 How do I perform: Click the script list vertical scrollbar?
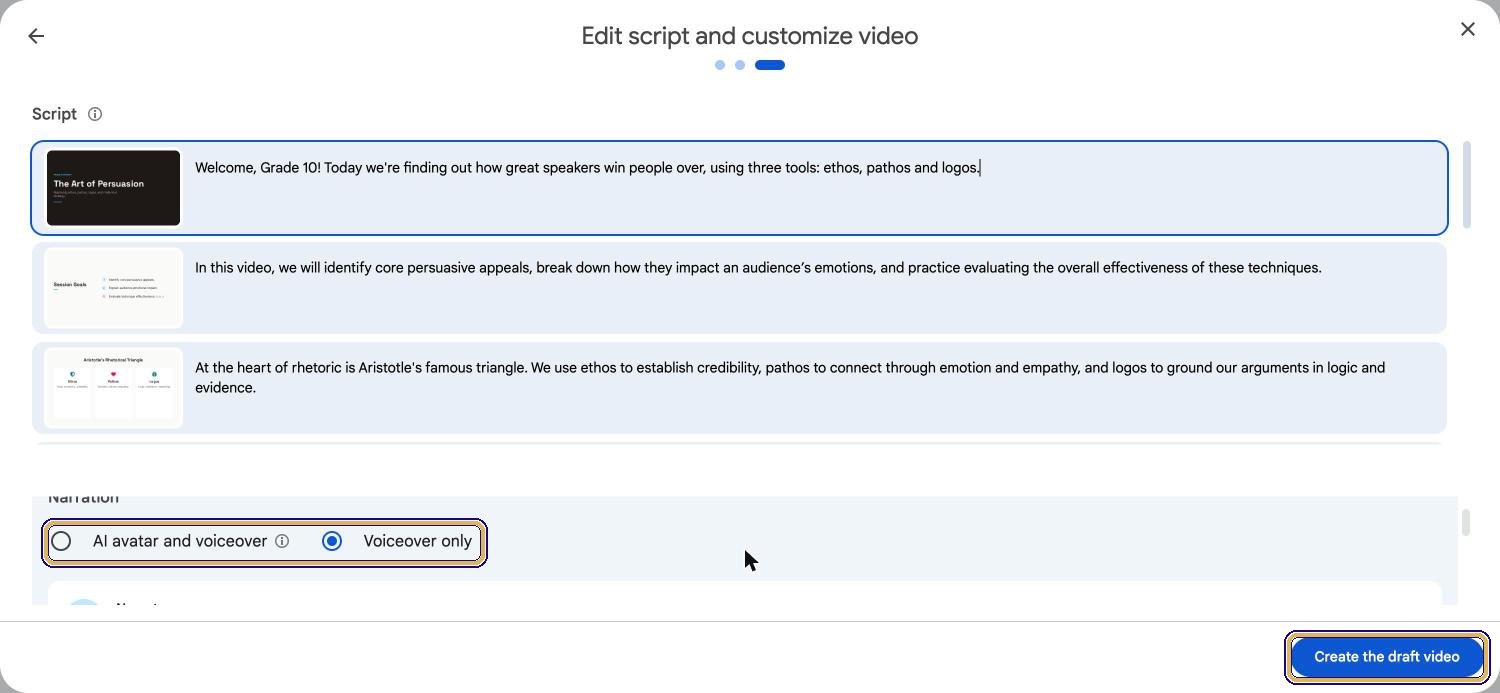tap(1467, 185)
